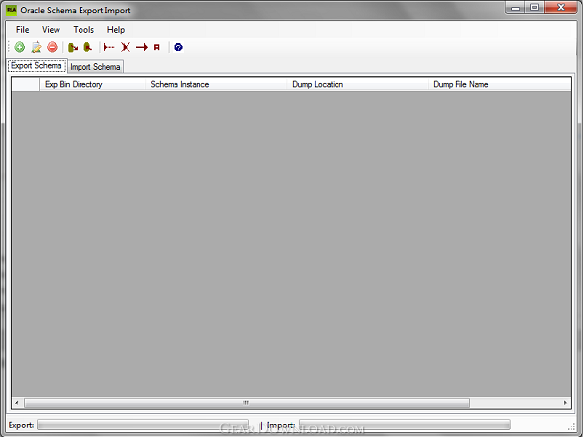Viewport: 584px width, 437px height.
Task: Click the toolbar drag handle grip
Action: (9, 47)
